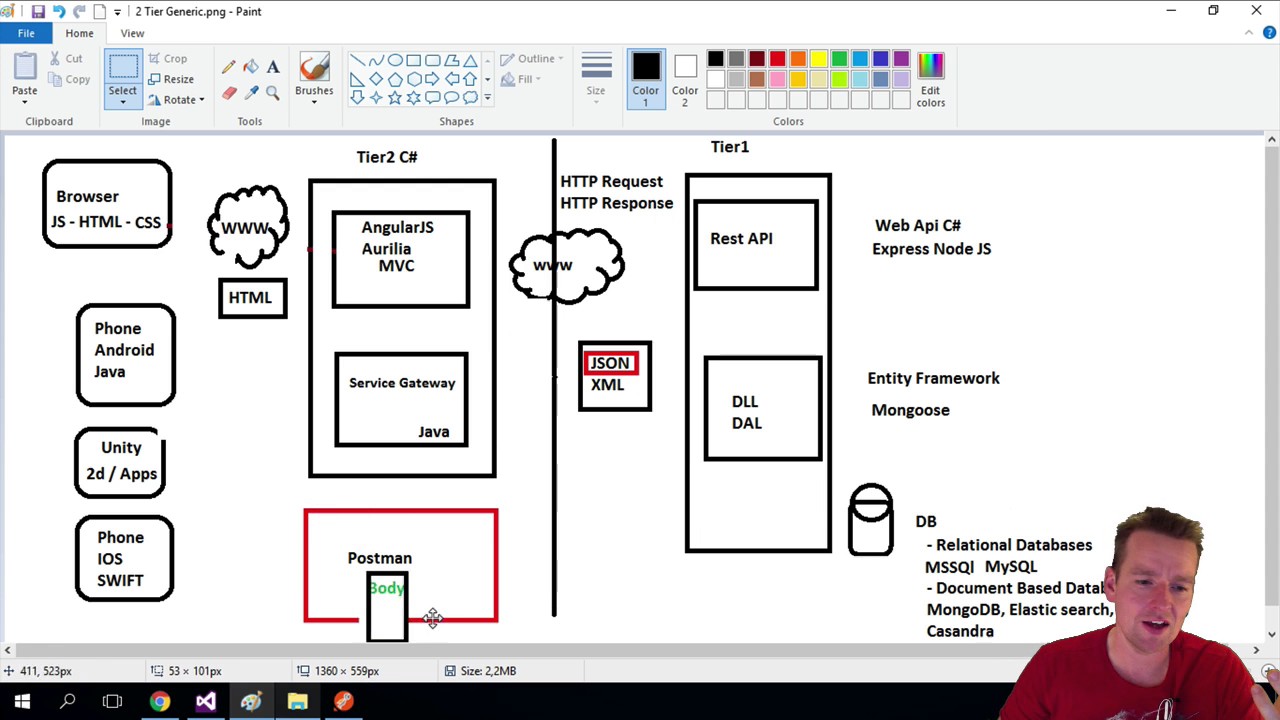1280x720 pixels.
Task: Activate Color 1 selector
Action: [645, 79]
